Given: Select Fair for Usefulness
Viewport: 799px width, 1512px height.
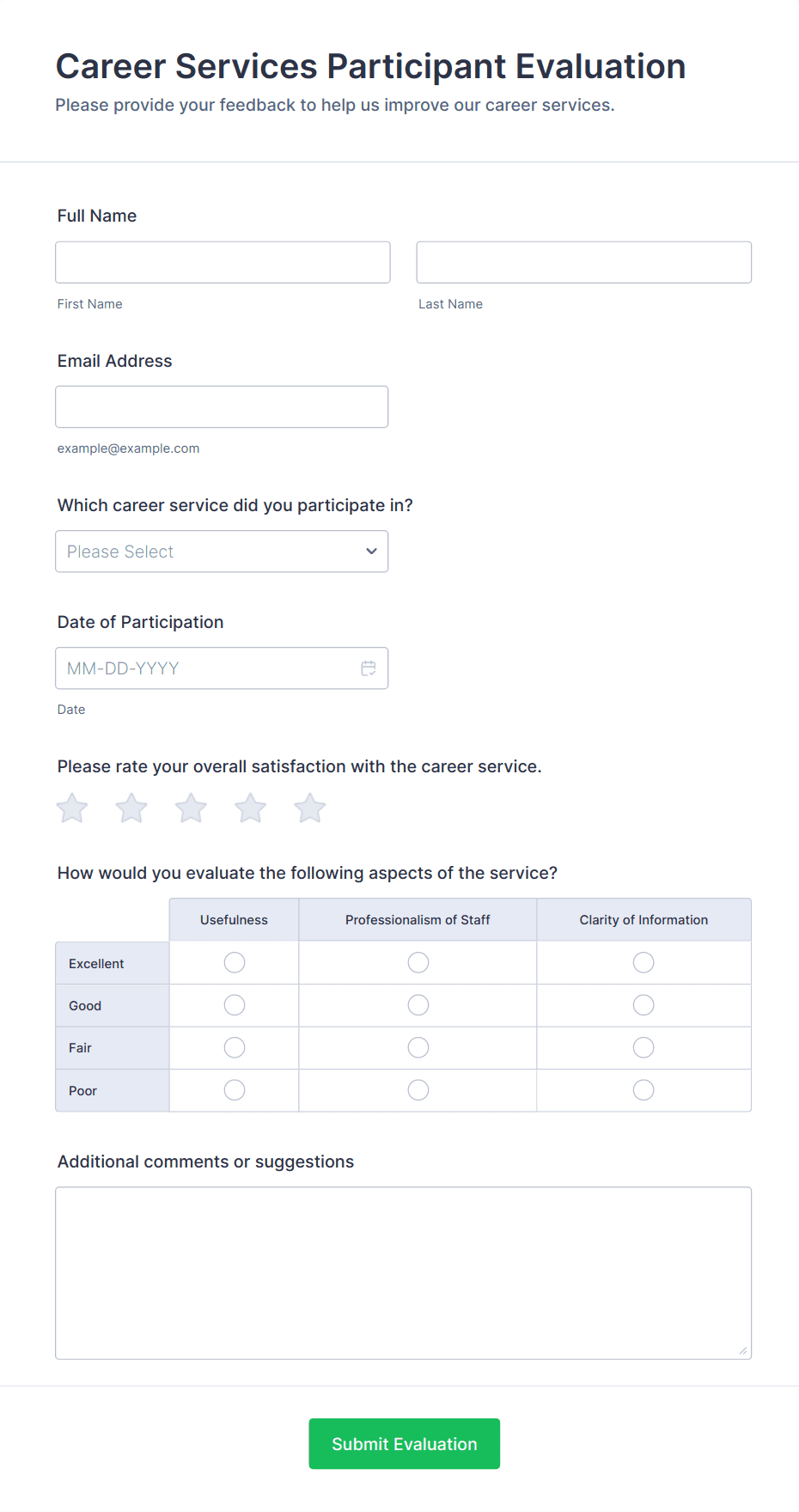Looking at the screenshot, I should (x=234, y=1047).
